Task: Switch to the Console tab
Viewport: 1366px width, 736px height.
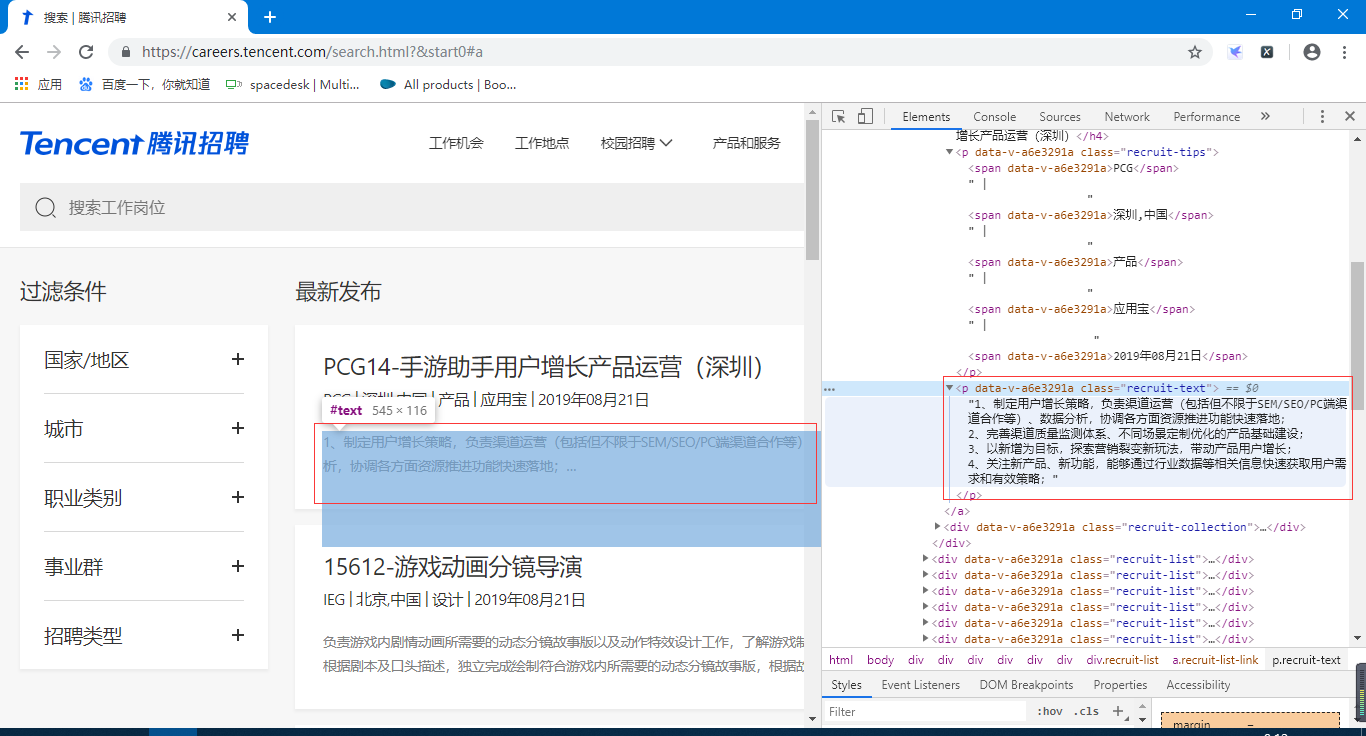Action: pos(994,117)
